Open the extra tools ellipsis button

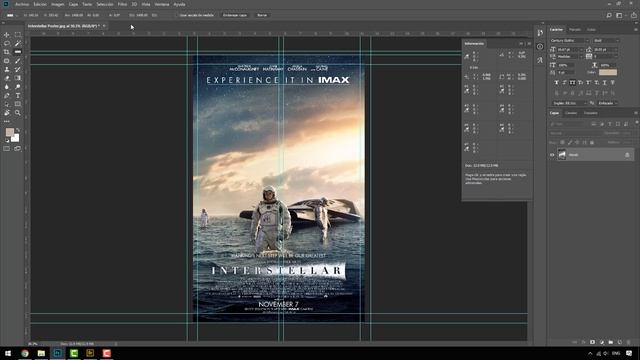(x=7, y=121)
